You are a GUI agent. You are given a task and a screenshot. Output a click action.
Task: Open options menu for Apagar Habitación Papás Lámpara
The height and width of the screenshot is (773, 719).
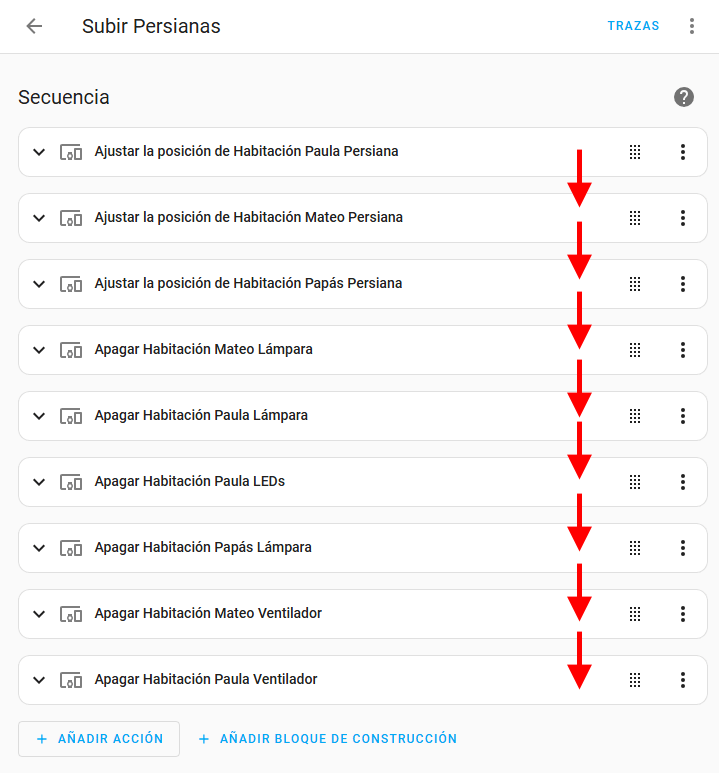point(683,548)
